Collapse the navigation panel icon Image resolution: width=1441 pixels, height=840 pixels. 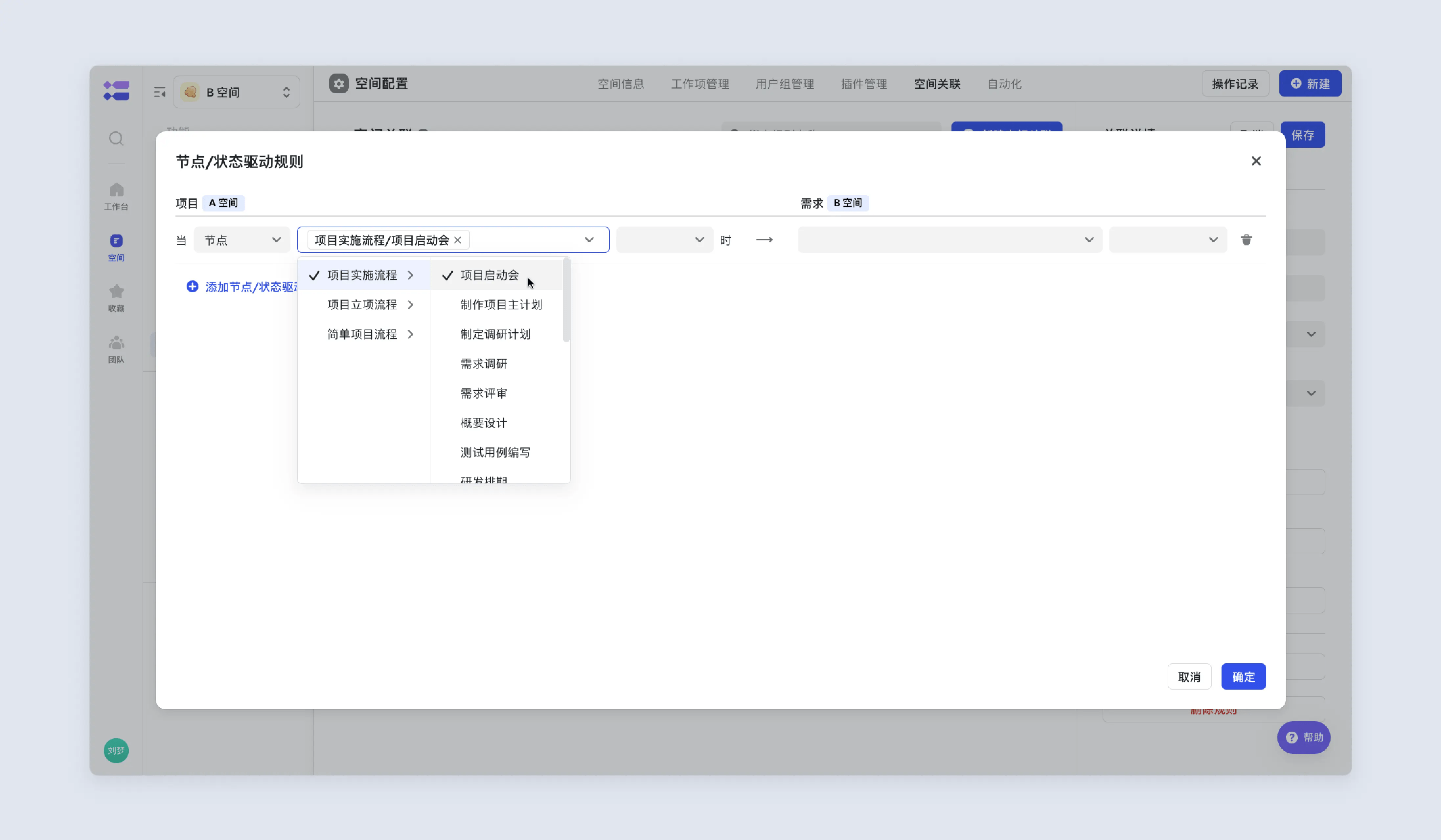coord(160,92)
